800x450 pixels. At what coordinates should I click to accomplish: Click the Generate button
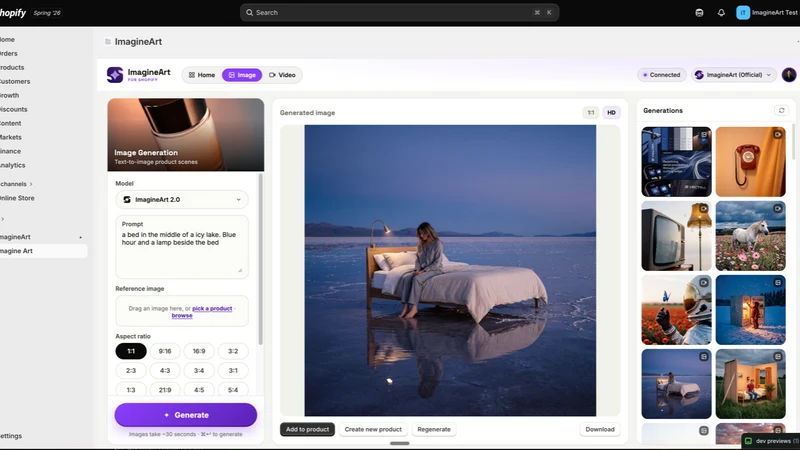pyautogui.click(x=186, y=415)
